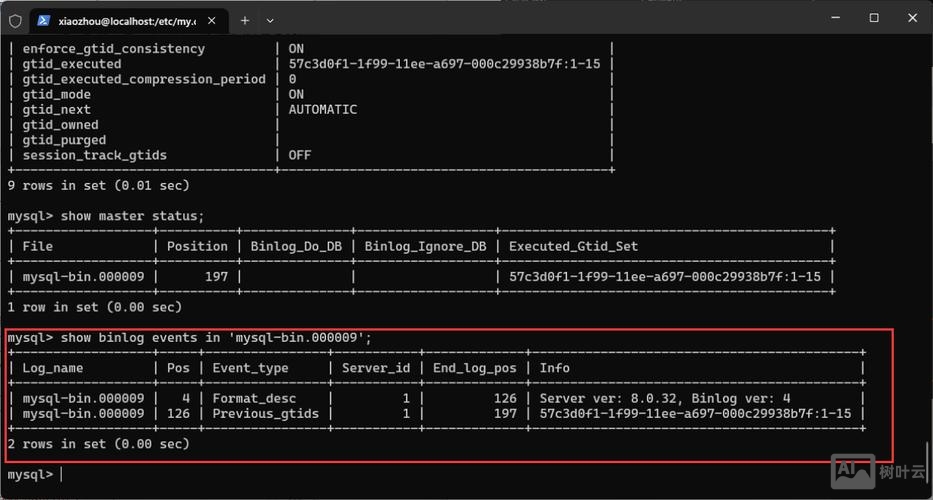This screenshot has height=500, width=933.
Task: Select the xiaozhou@localhost terminal tab
Action: coord(128,21)
